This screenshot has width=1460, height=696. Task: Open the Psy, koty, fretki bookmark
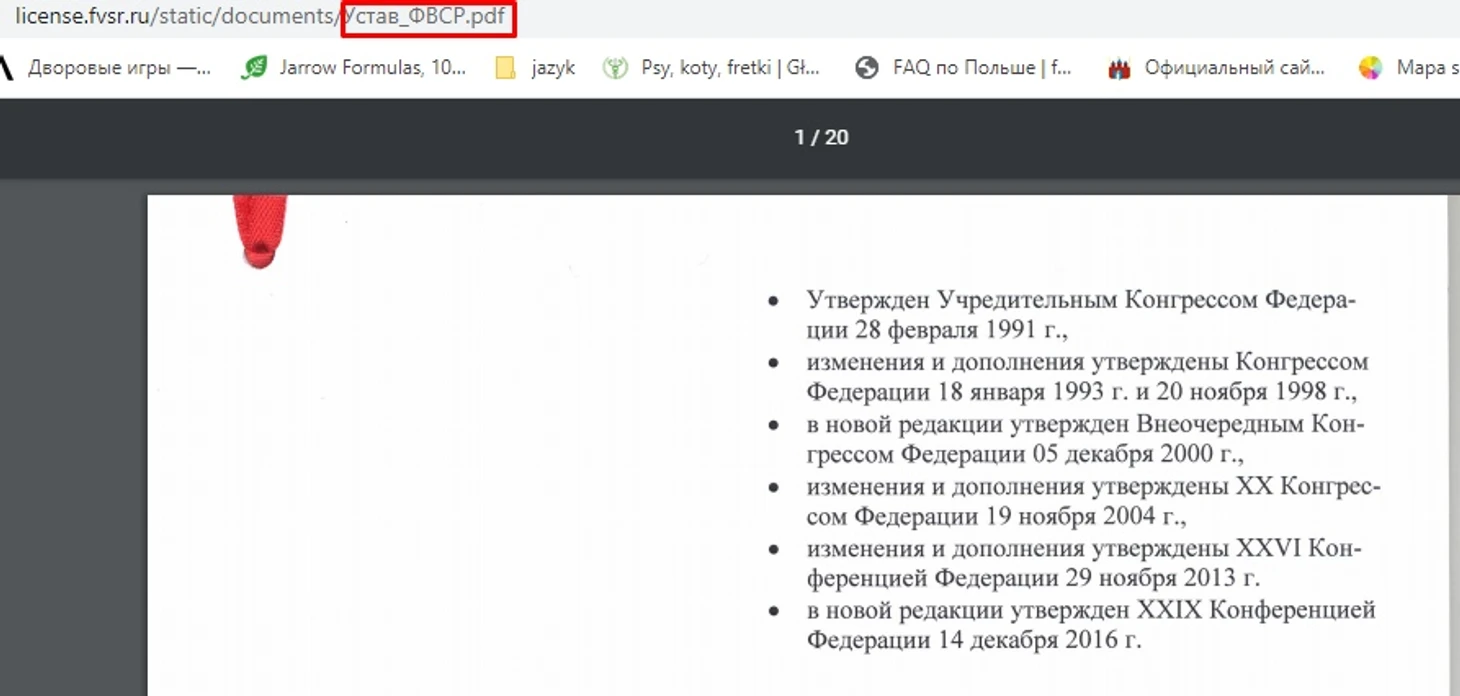pos(711,68)
